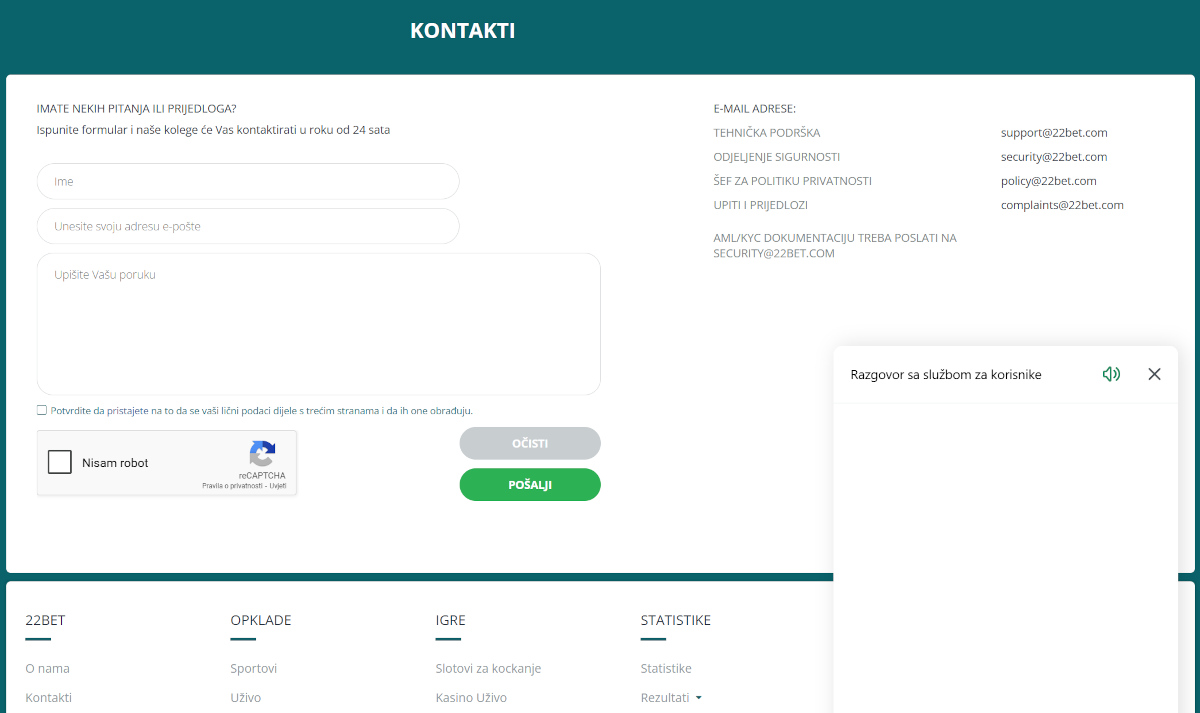This screenshot has width=1200, height=713.
Task: Click the 'Upišite Vašu poruku' message textarea
Action: tap(319, 324)
